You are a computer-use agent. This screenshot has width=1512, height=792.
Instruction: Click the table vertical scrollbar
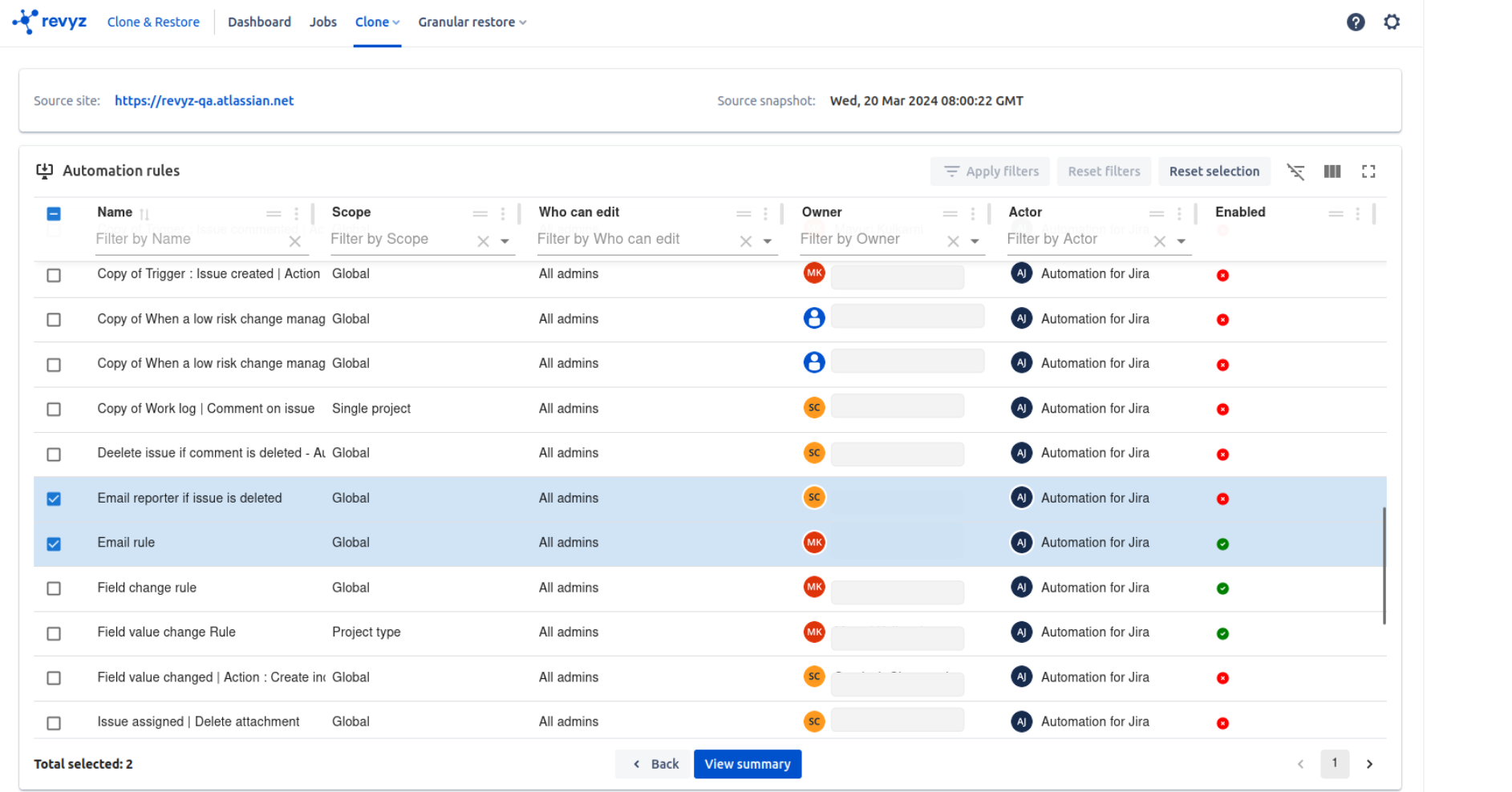(1384, 565)
